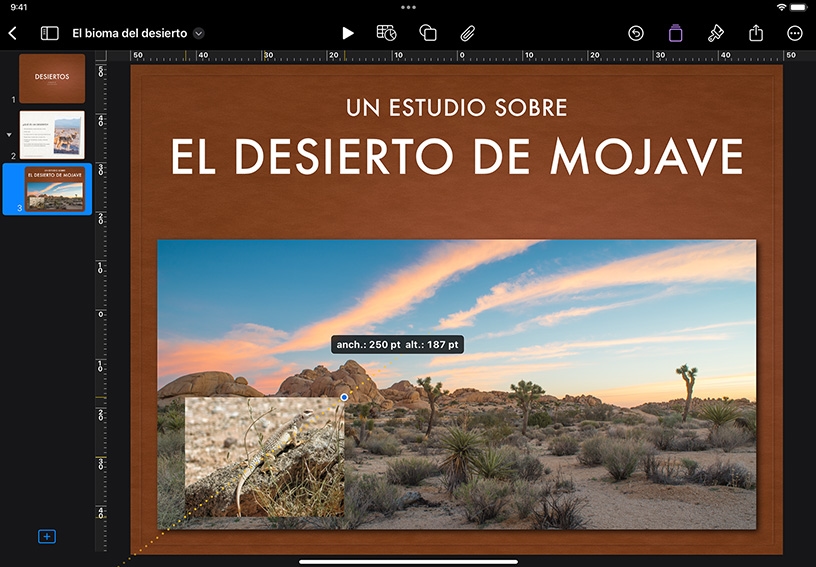The height and width of the screenshot is (567, 816).
Task: Go back to the document manager
Action: 12,33
